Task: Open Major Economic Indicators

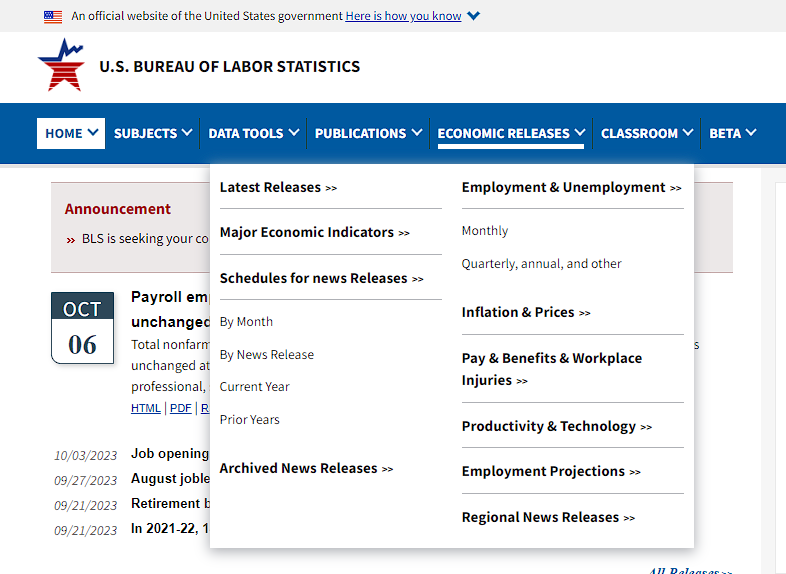Action: (315, 233)
